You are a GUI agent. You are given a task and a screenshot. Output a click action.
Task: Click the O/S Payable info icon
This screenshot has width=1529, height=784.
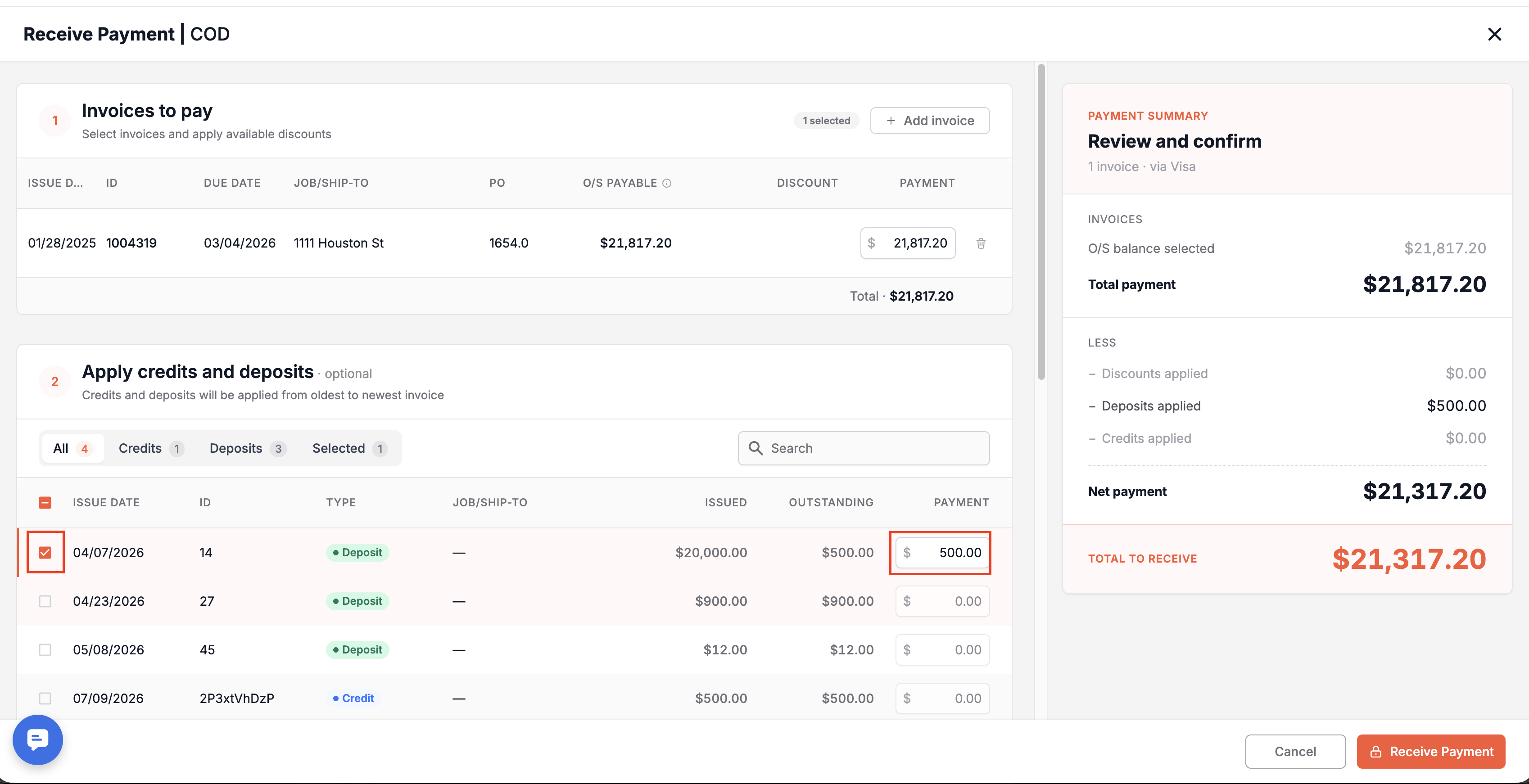tap(666, 183)
